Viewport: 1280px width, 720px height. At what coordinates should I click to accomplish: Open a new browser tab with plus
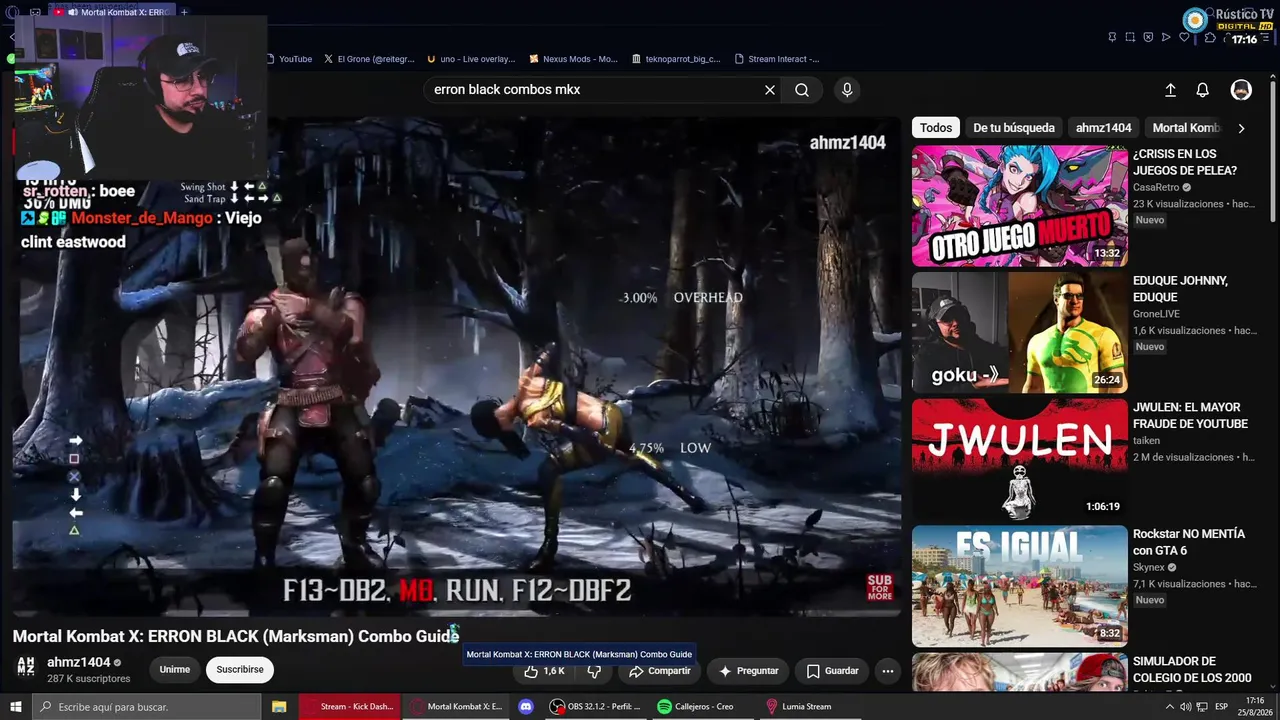coord(184,12)
